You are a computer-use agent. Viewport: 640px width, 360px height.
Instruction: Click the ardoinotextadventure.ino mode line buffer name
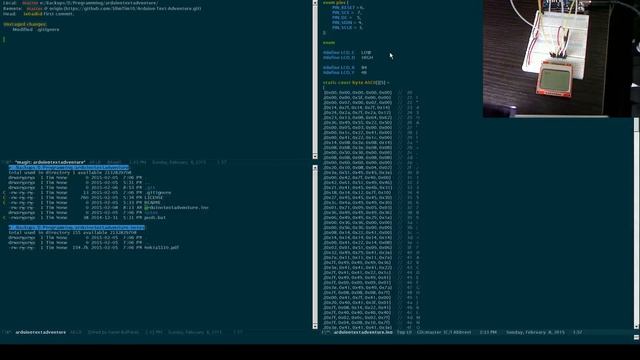(x=363, y=332)
